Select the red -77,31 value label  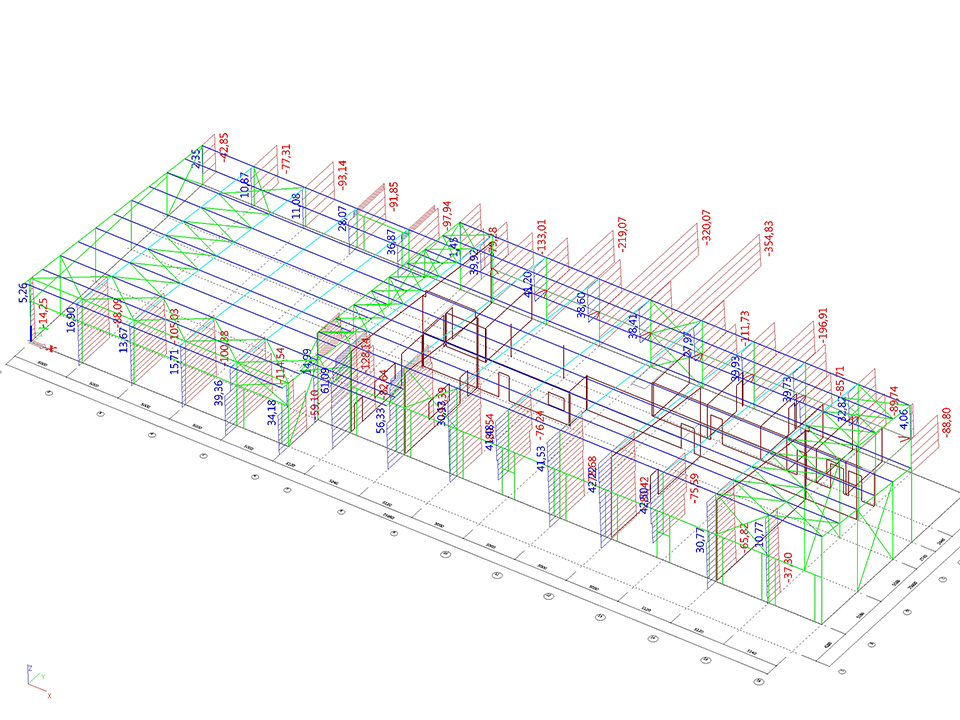click(286, 159)
